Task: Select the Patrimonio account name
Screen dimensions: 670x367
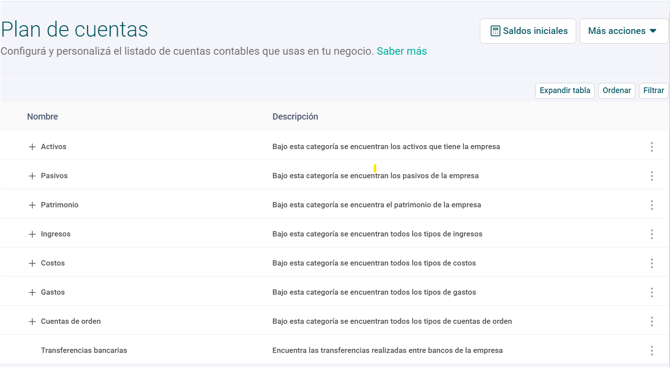Action: 59,205
